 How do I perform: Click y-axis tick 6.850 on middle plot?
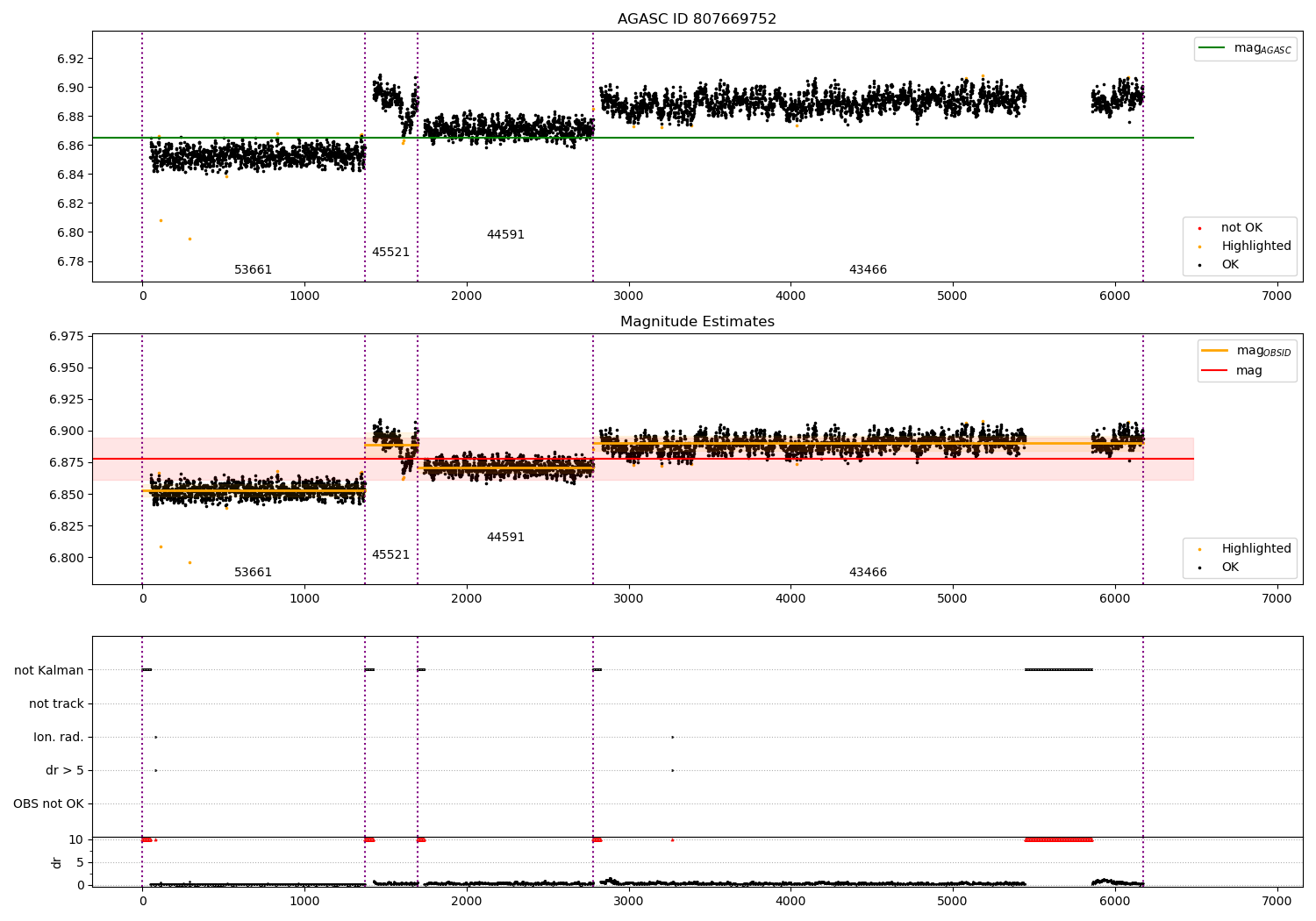pyautogui.click(x=67, y=495)
